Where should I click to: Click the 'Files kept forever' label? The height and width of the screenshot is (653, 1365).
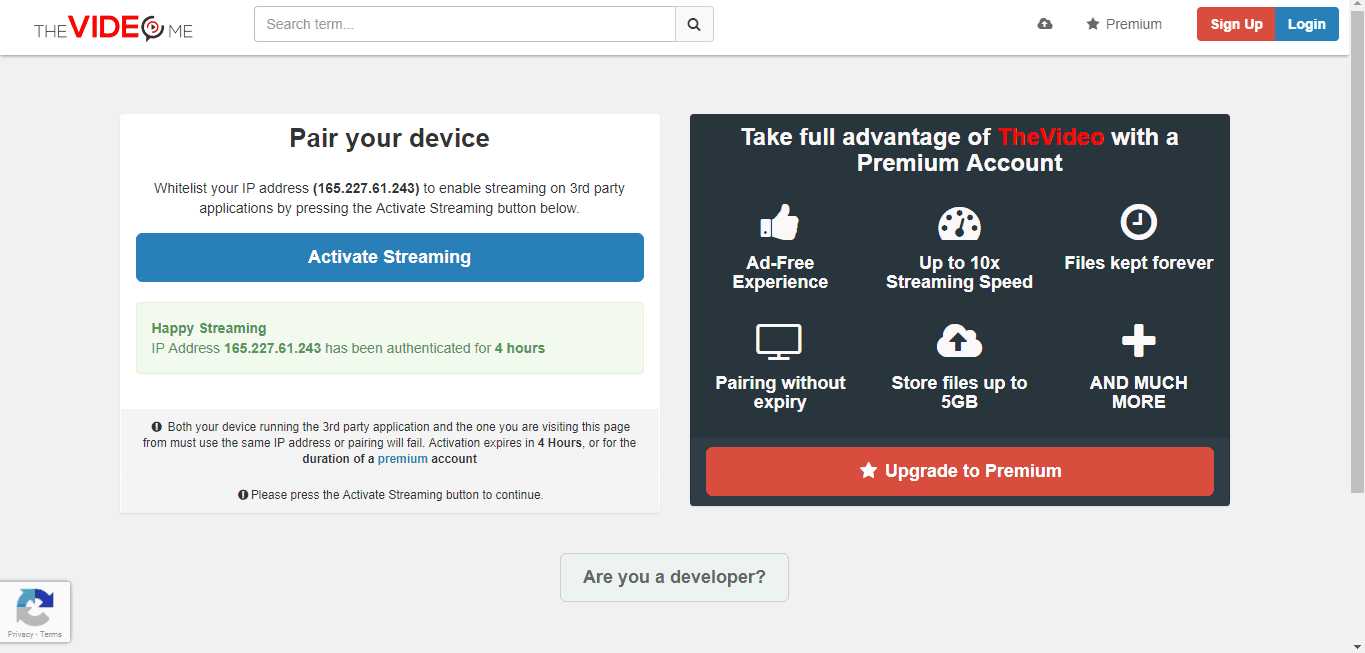(x=1139, y=263)
